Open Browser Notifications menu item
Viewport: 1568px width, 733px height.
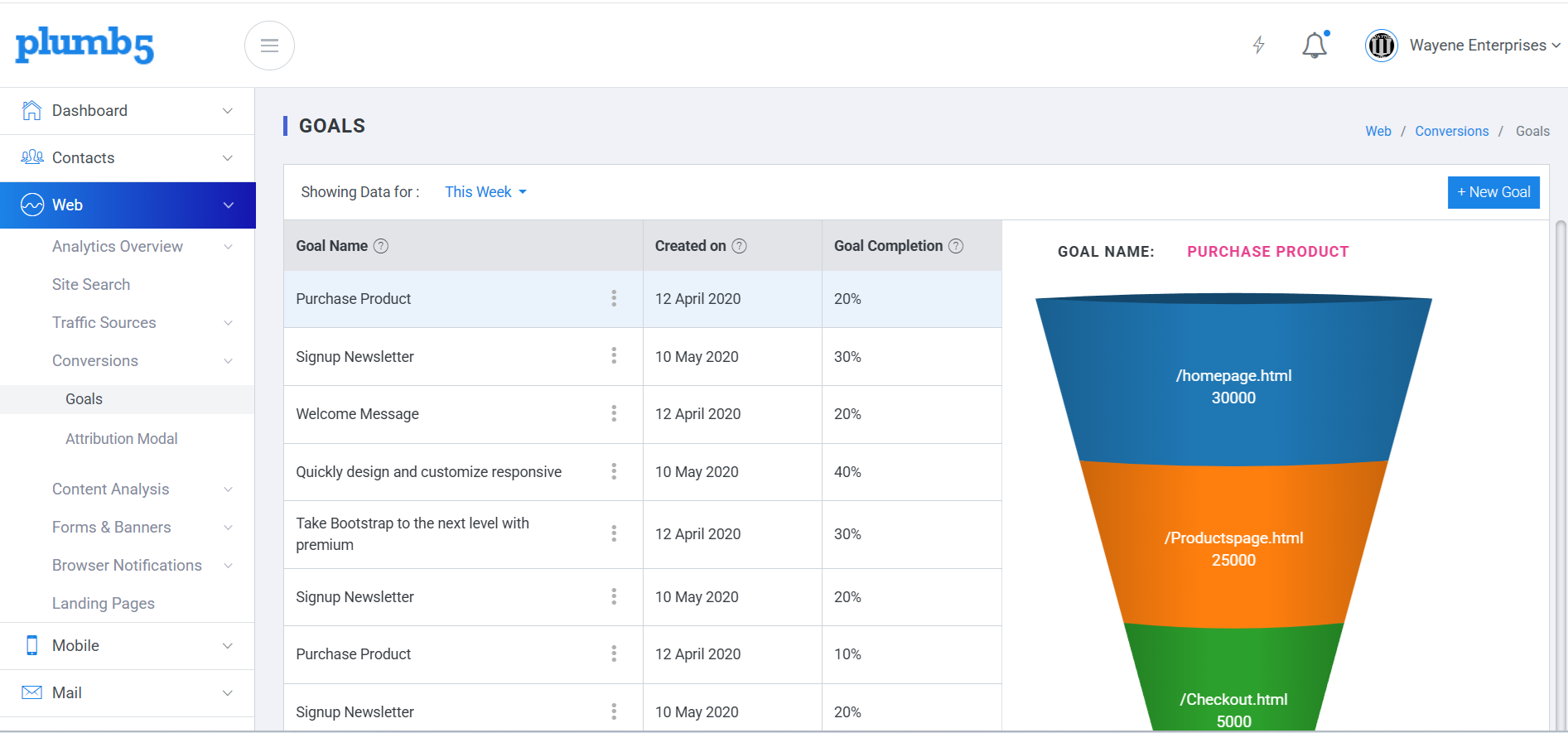coord(127,565)
